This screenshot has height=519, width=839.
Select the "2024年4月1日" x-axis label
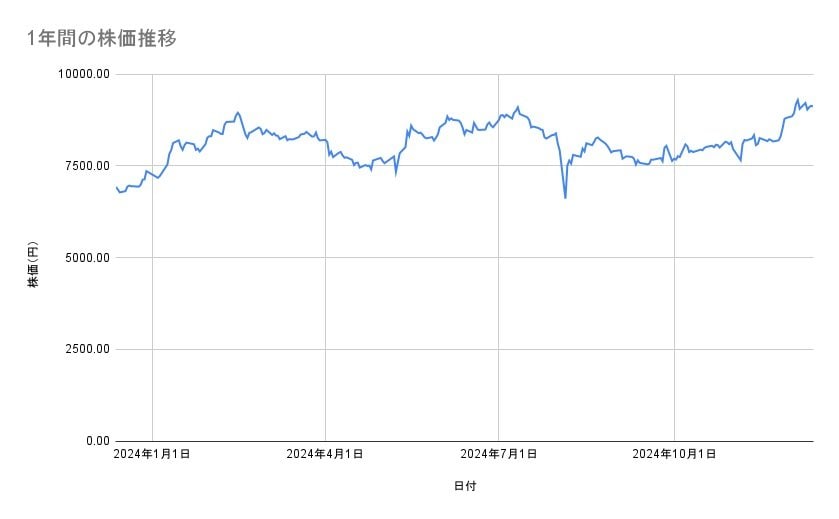325,454
